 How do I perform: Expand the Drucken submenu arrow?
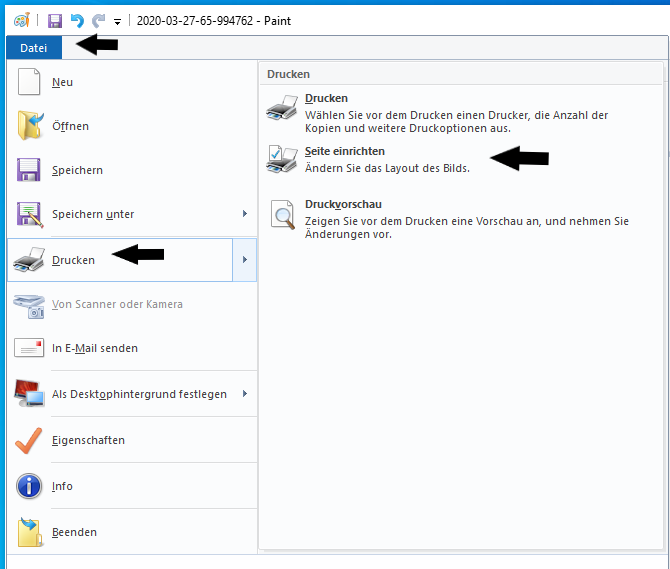click(245, 260)
